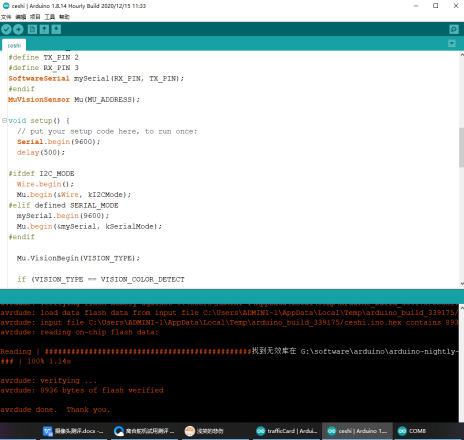
Task: Open the Serial Monitor magnifier icon
Action: point(454,30)
